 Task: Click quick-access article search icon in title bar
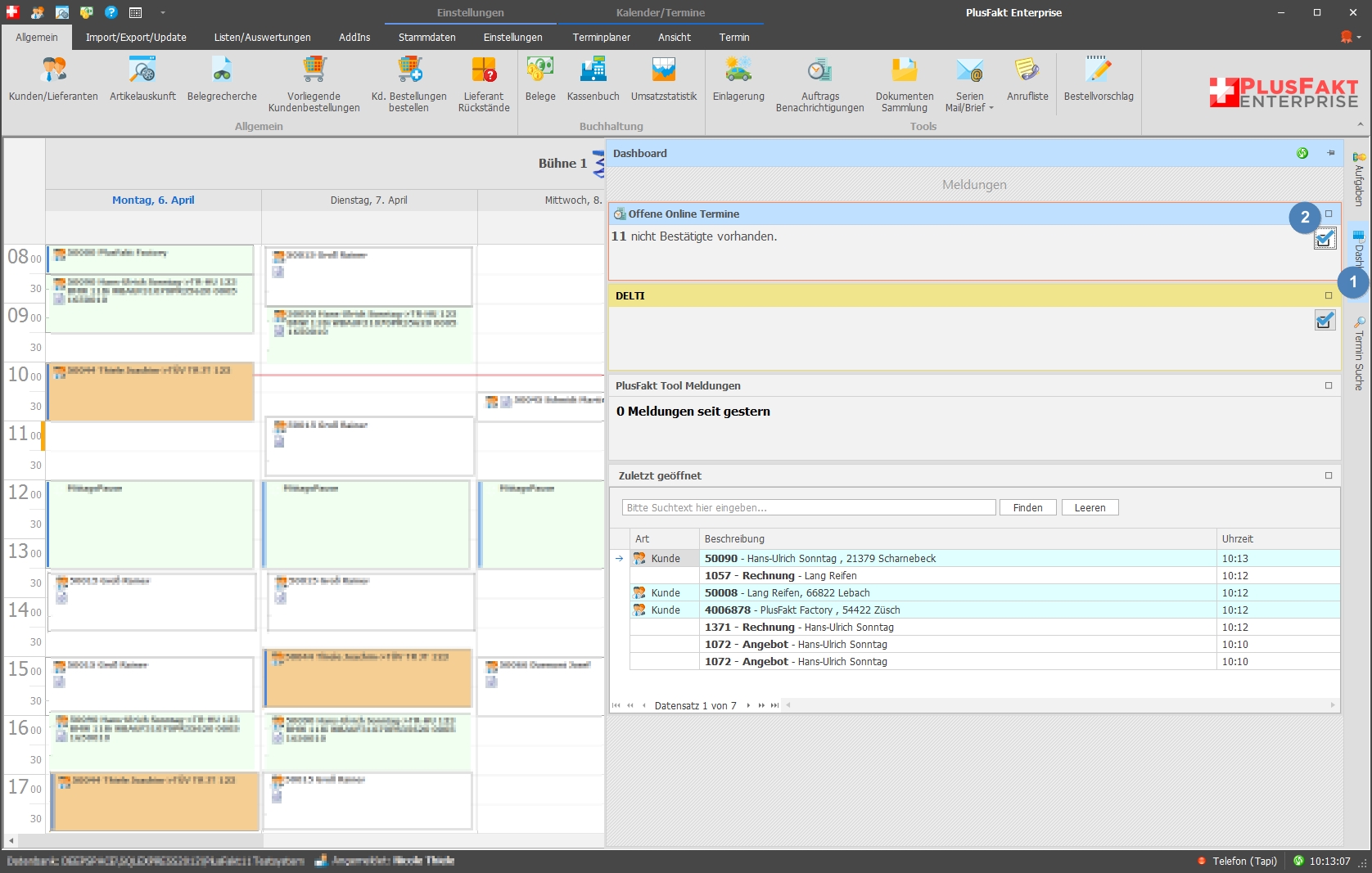(62, 12)
